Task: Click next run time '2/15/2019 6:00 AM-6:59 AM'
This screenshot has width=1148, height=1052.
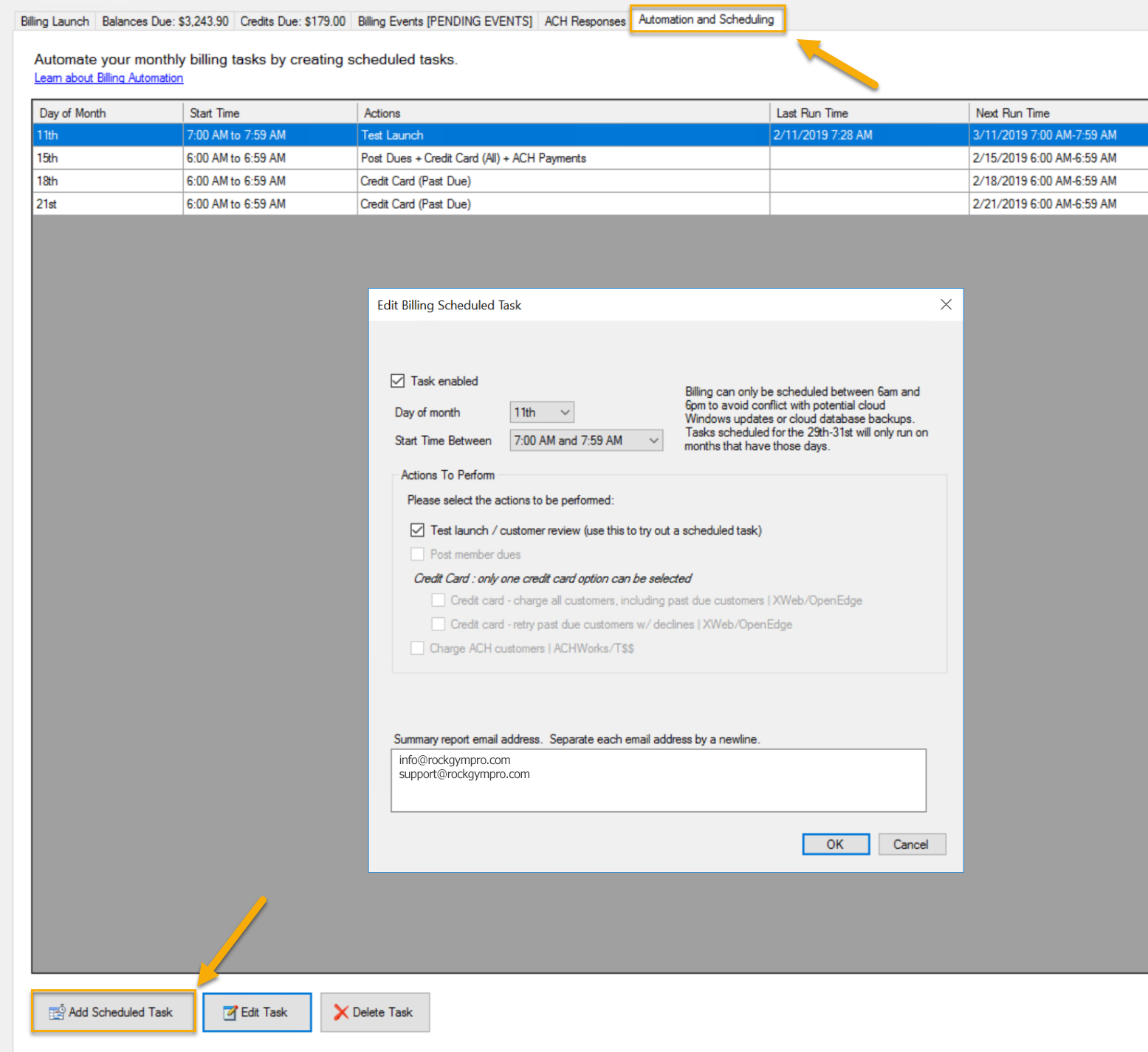Action: coord(1045,158)
